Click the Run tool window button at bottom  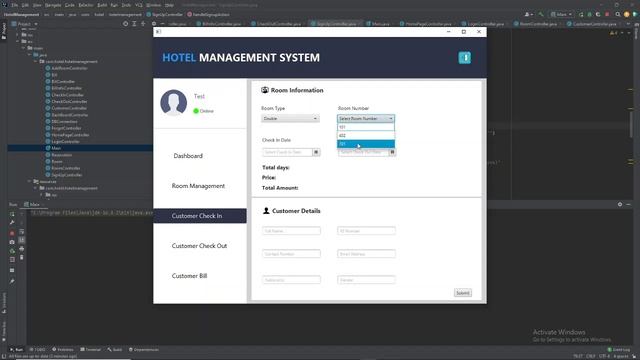pyautogui.click(x=17, y=350)
